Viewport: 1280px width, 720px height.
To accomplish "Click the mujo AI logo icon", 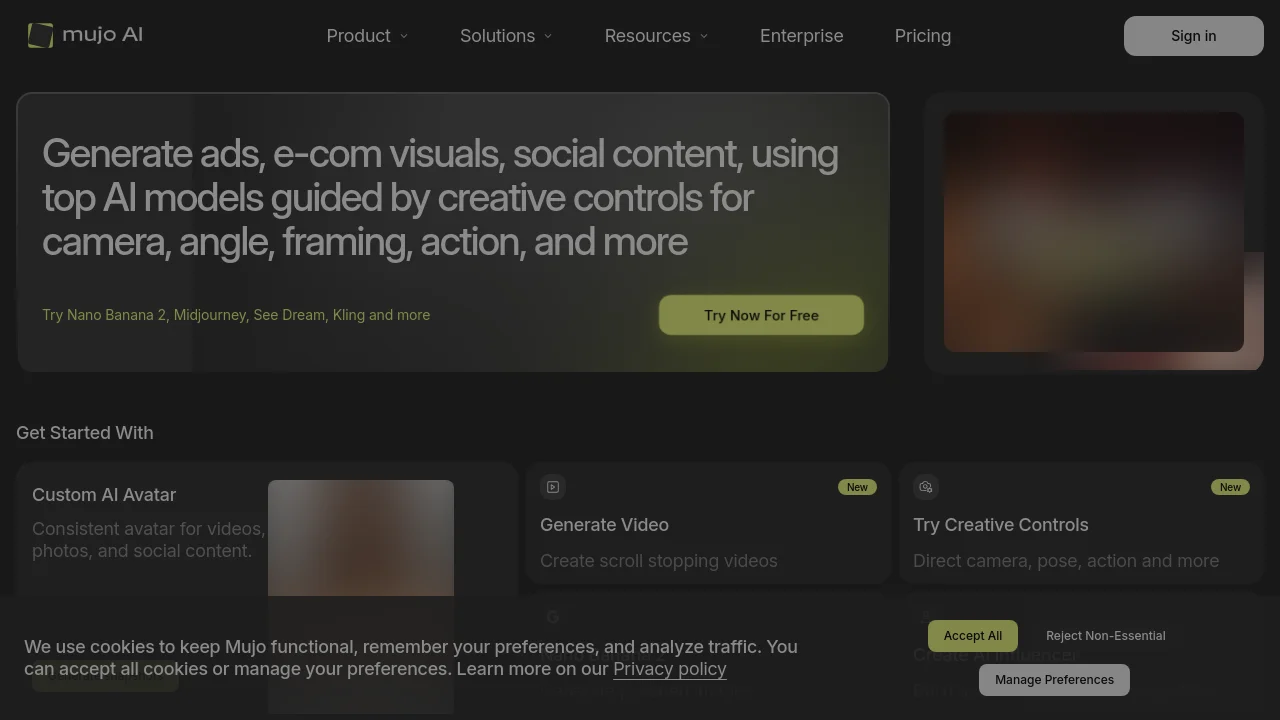I will 40,35.
